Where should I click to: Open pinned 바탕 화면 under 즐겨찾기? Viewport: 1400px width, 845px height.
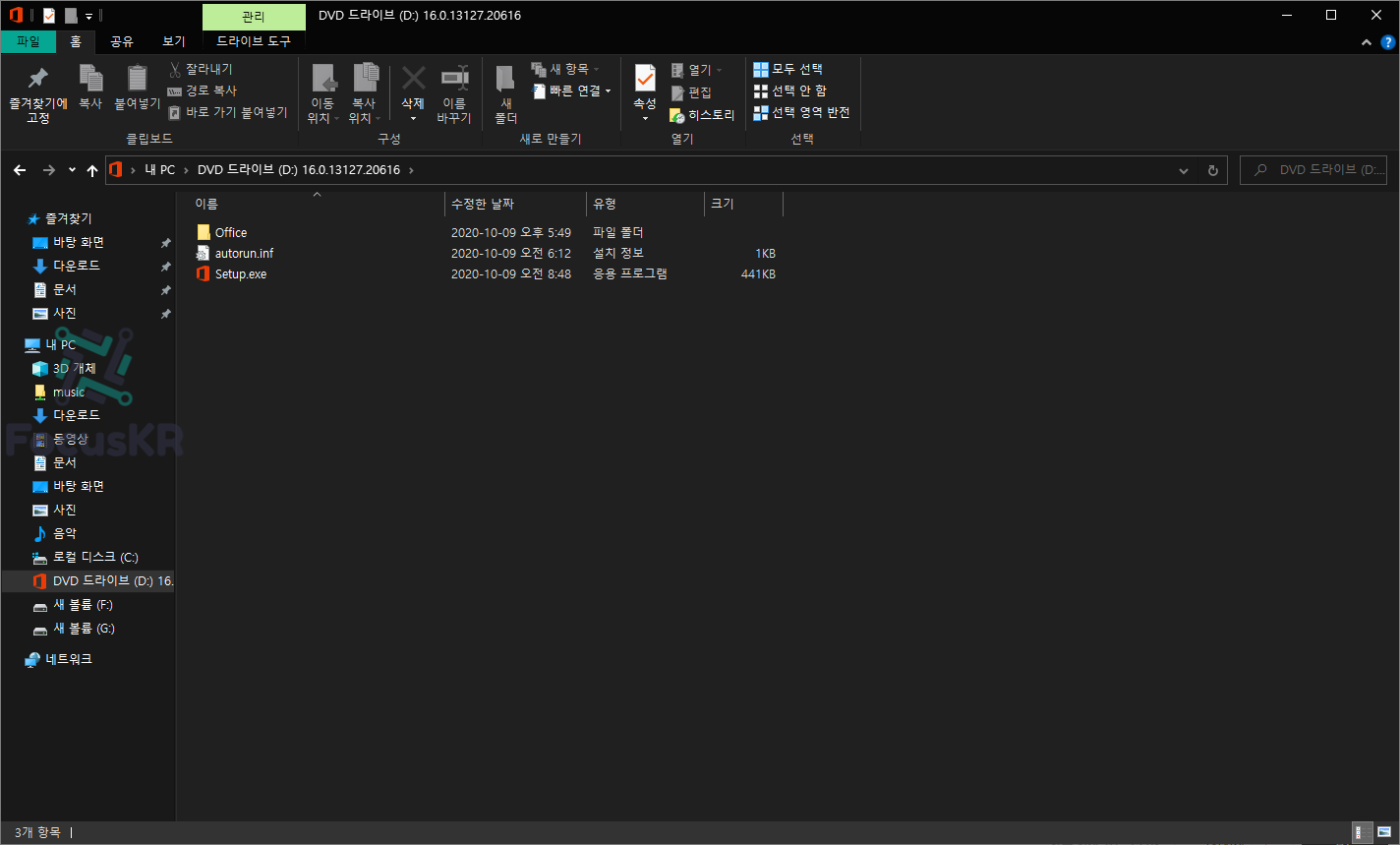coord(68,242)
